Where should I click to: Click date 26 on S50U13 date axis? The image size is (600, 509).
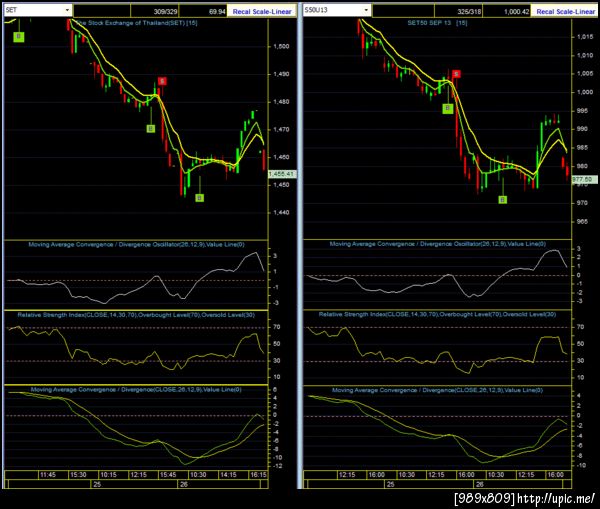click(479, 485)
